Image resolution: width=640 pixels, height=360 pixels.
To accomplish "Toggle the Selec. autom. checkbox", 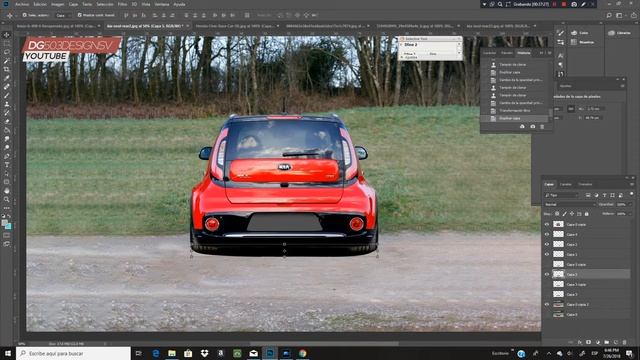I will coord(24,15).
